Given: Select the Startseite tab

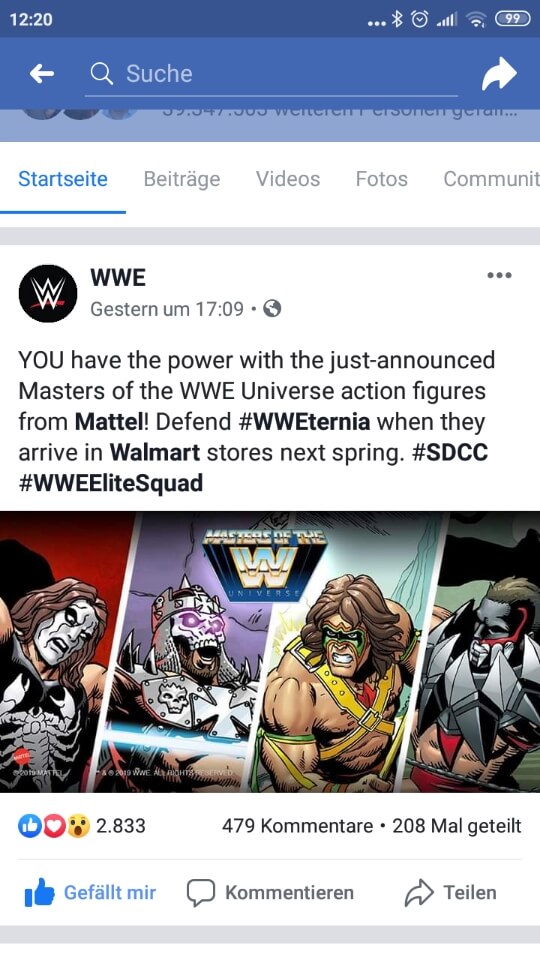Looking at the screenshot, I should tap(62, 179).
